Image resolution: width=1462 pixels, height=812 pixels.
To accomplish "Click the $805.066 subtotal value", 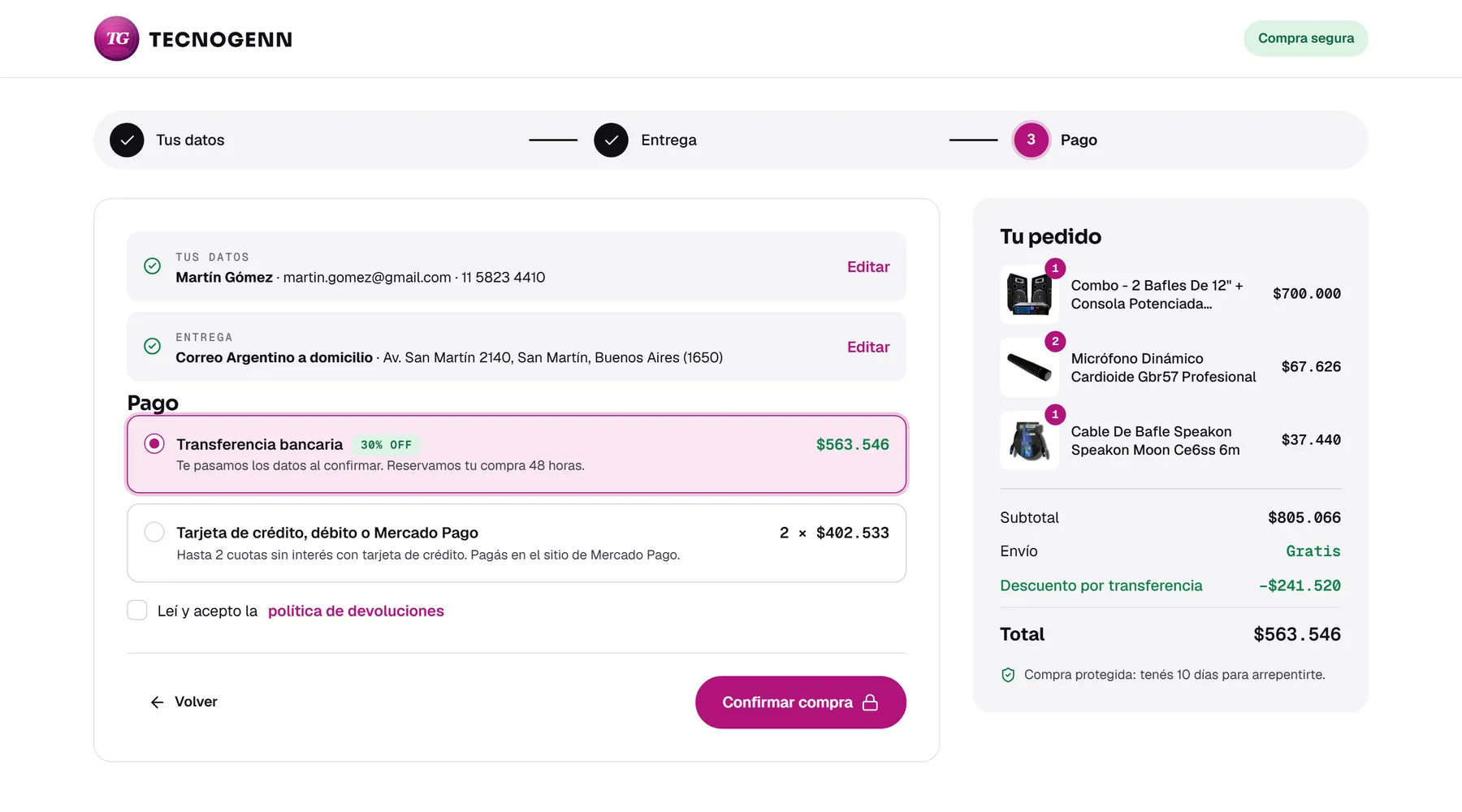I will tap(1304, 517).
